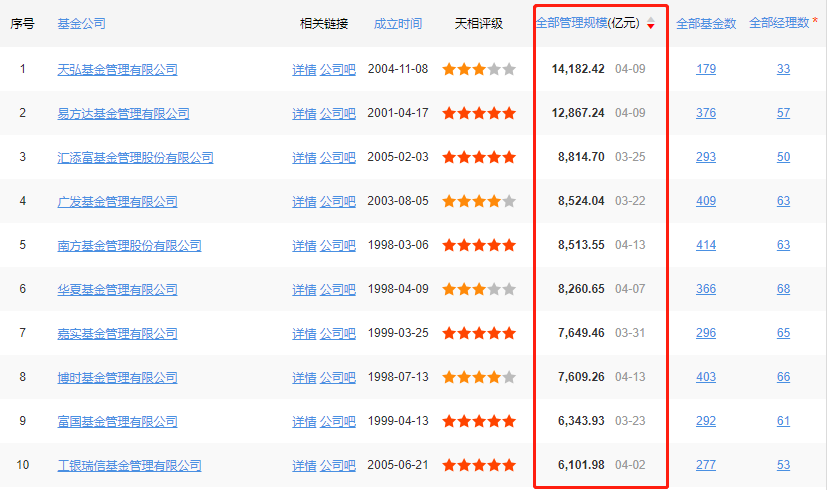829x490 pixels.
Task: Open 详情 link for 易方达基金
Action: tap(304, 113)
